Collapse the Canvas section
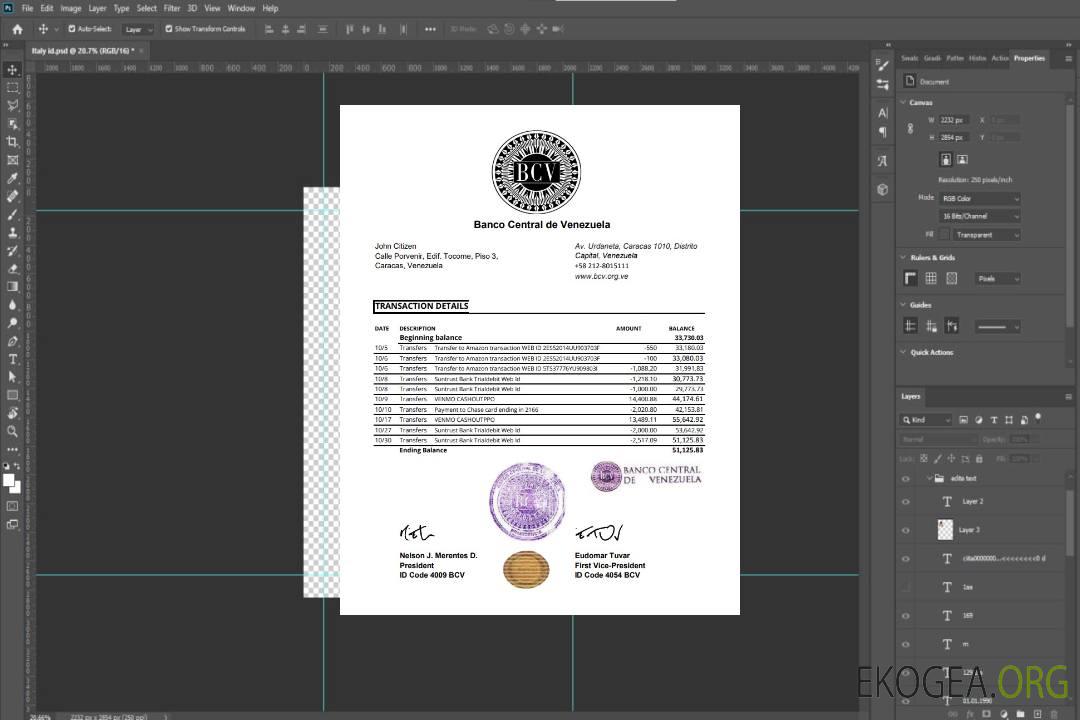The width and height of the screenshot is (1080, 720). pos(903,102)
